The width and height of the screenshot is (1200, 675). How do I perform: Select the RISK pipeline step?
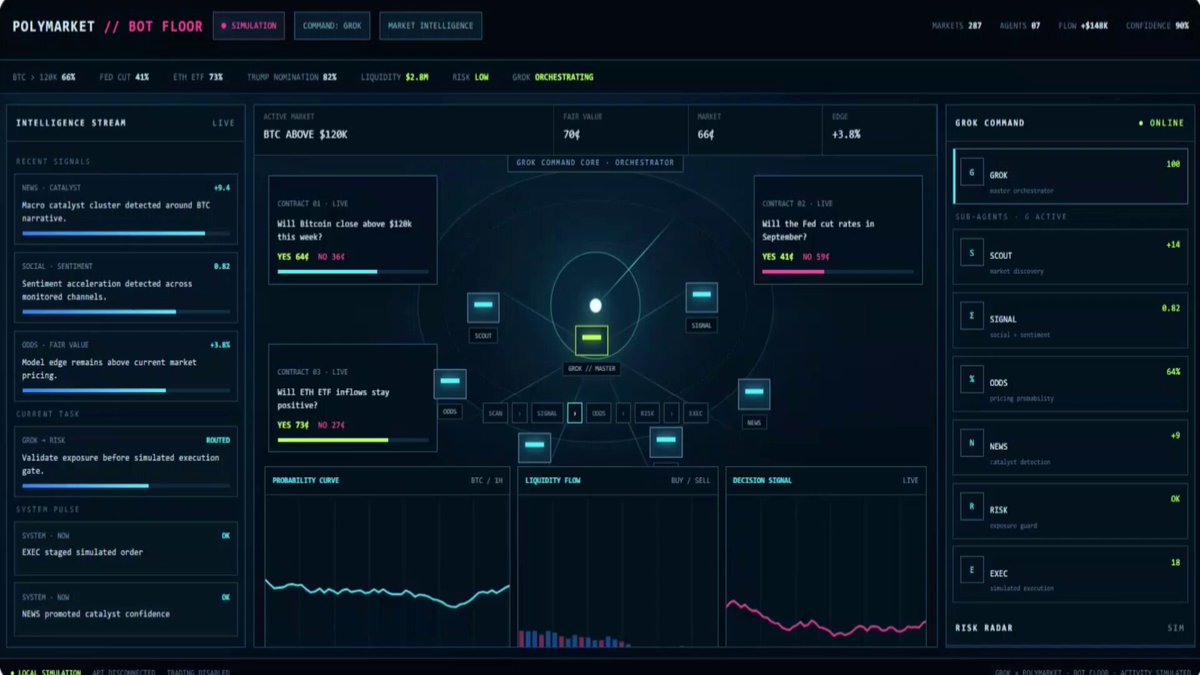tap(647, 413)
